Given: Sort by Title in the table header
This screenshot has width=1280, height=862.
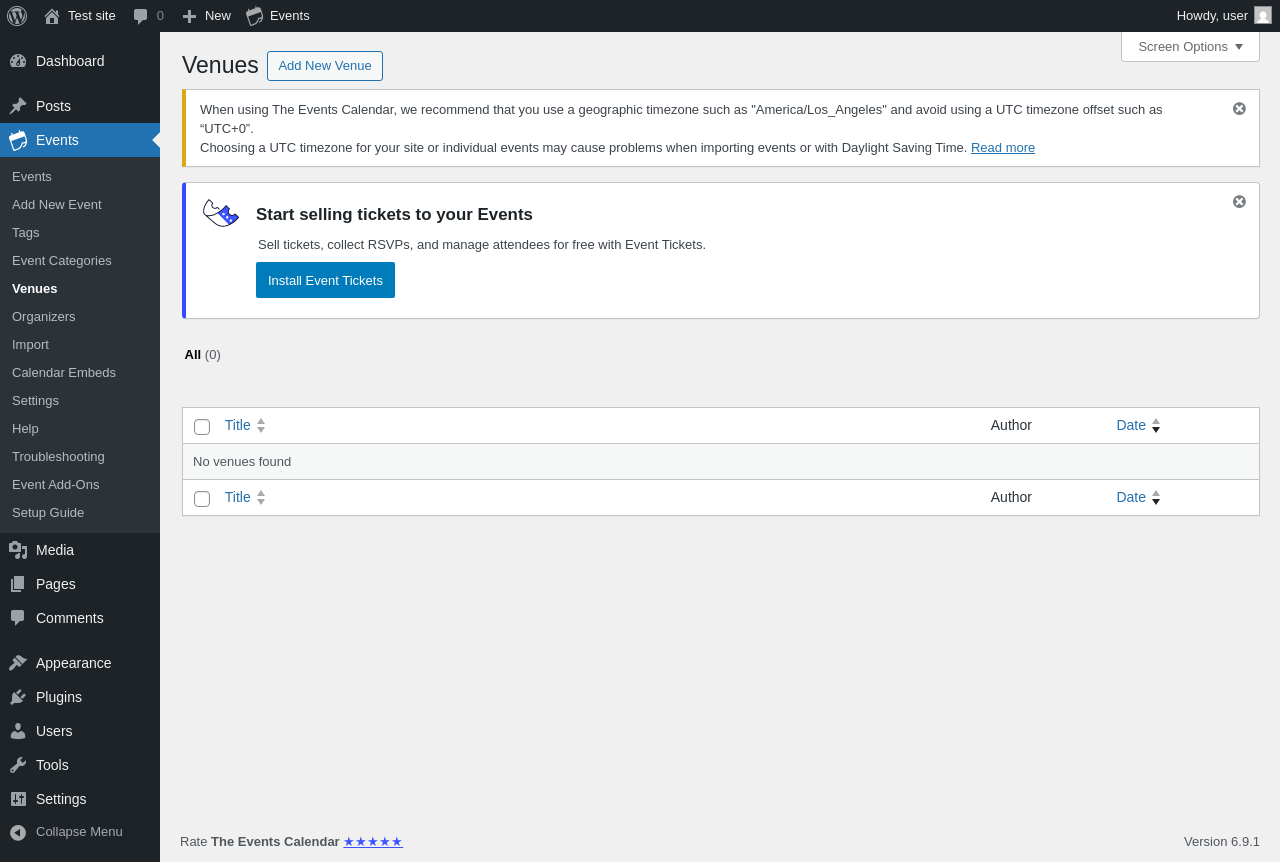Looking at the screenshot, I should (x=245, y=425).
